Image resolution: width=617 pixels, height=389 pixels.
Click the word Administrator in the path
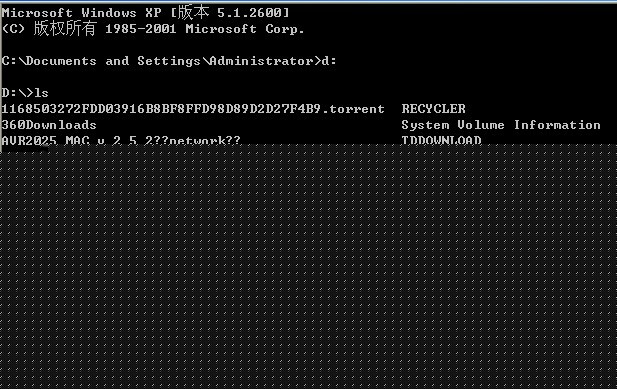(x=261, y=61)
